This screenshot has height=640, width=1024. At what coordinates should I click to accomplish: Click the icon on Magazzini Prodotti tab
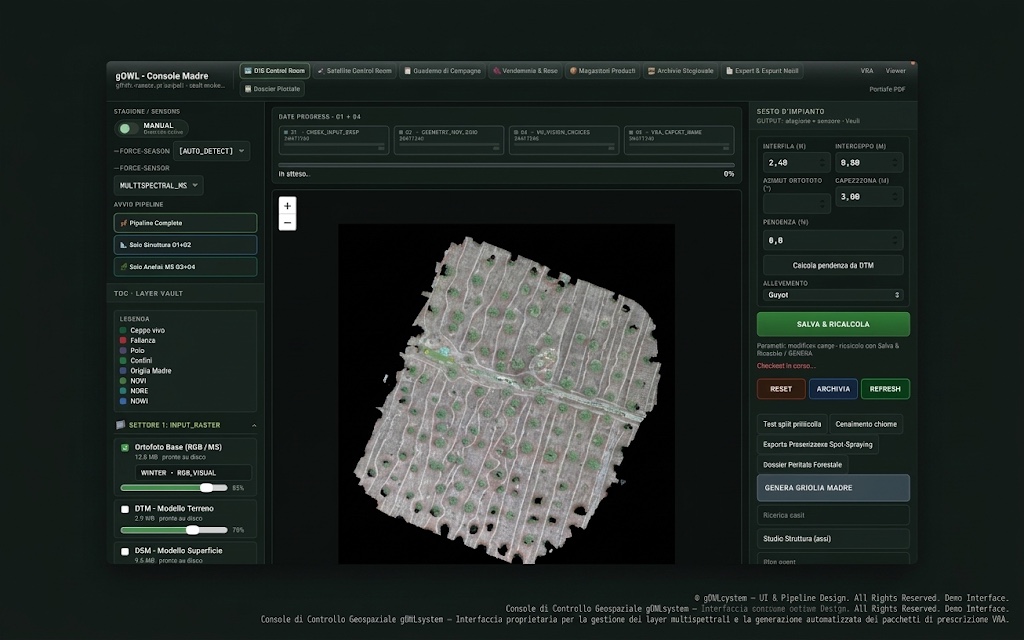click(573, 71)
